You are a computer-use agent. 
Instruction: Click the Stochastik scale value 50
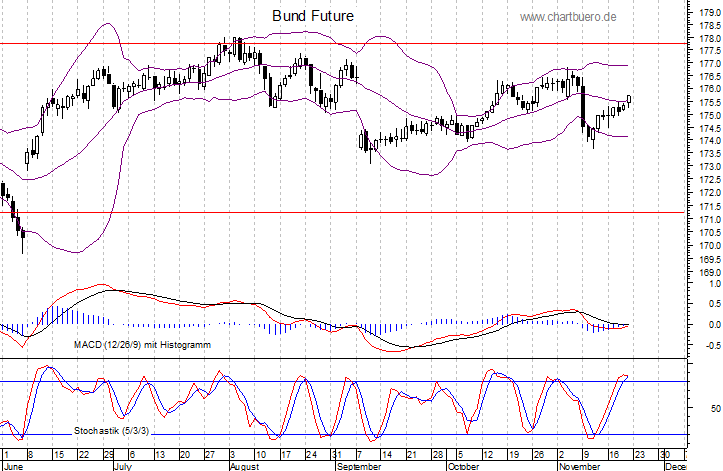716,409
